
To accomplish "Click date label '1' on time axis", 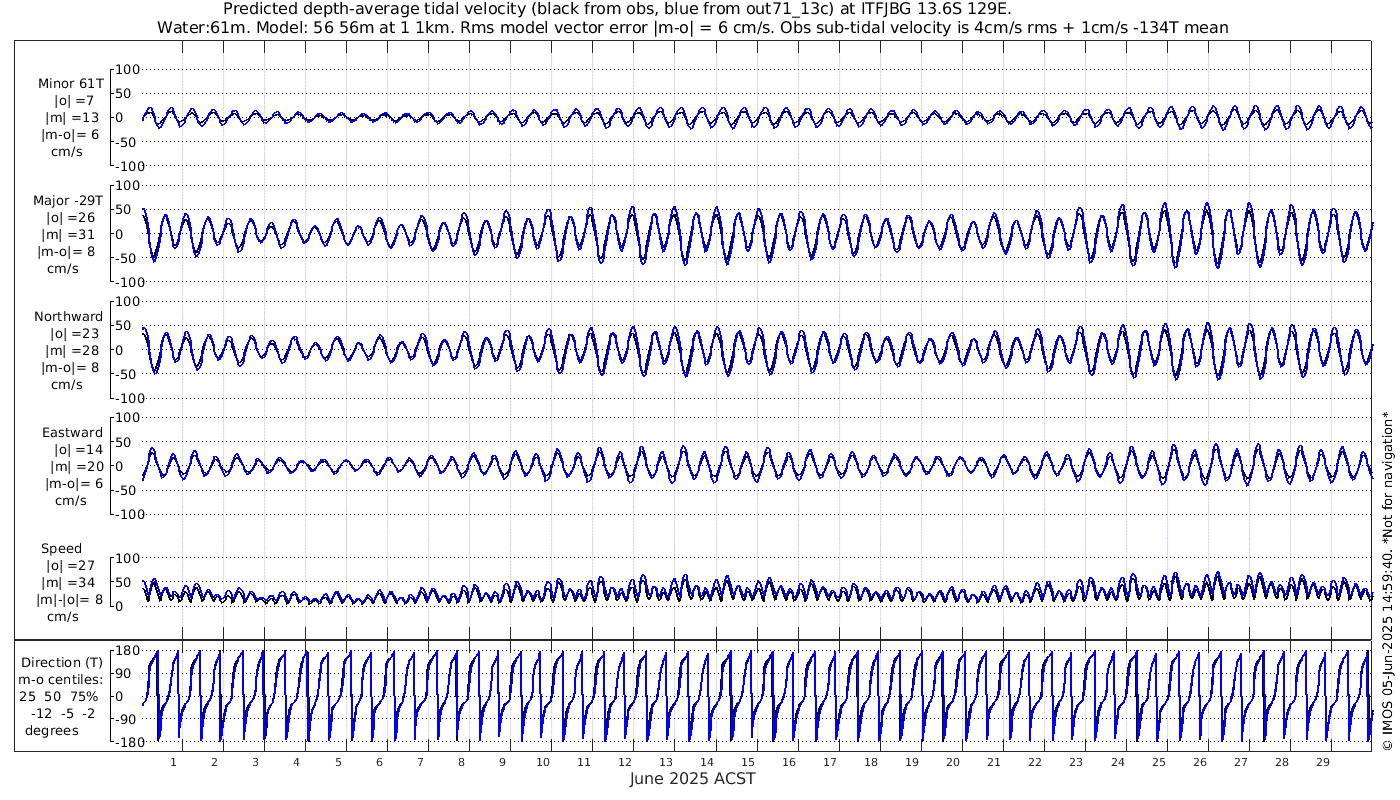I will tap(174, 762).
